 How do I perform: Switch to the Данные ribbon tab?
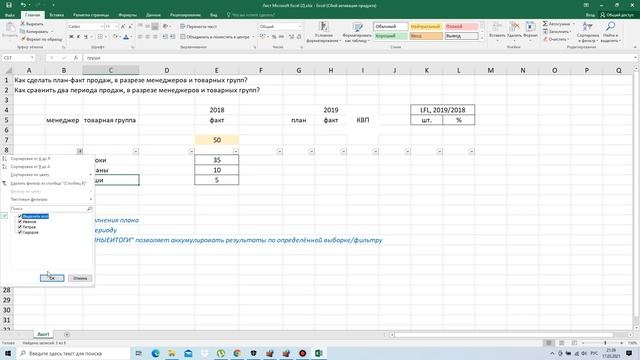click(153, 15)
